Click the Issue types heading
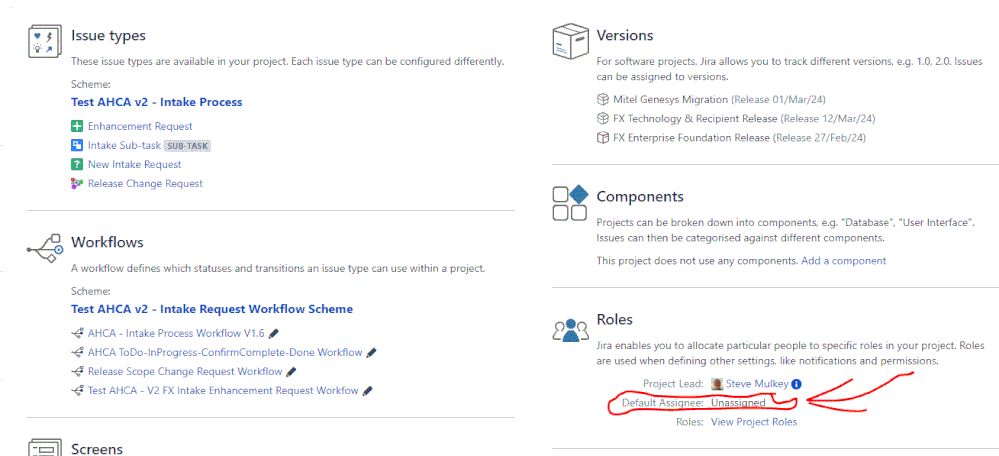This screenshot has width=999, height=456. pyautogui.click(x=108, y=35)
